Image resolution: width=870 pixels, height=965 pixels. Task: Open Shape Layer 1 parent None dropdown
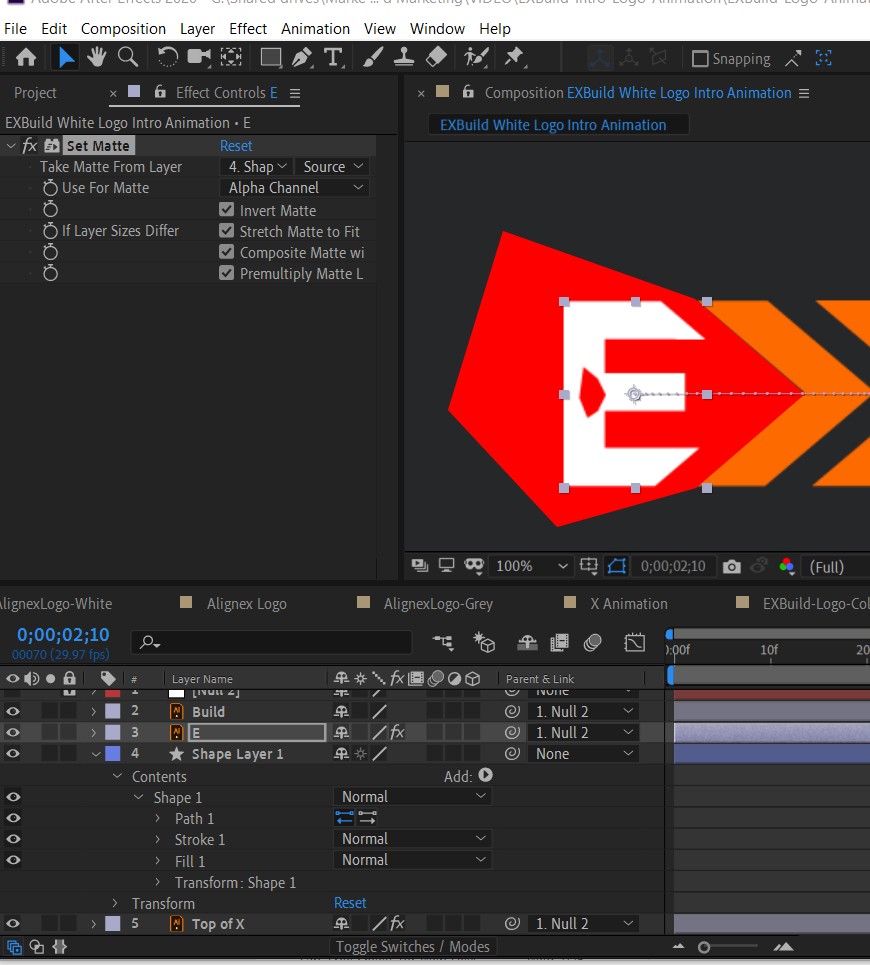583,754
